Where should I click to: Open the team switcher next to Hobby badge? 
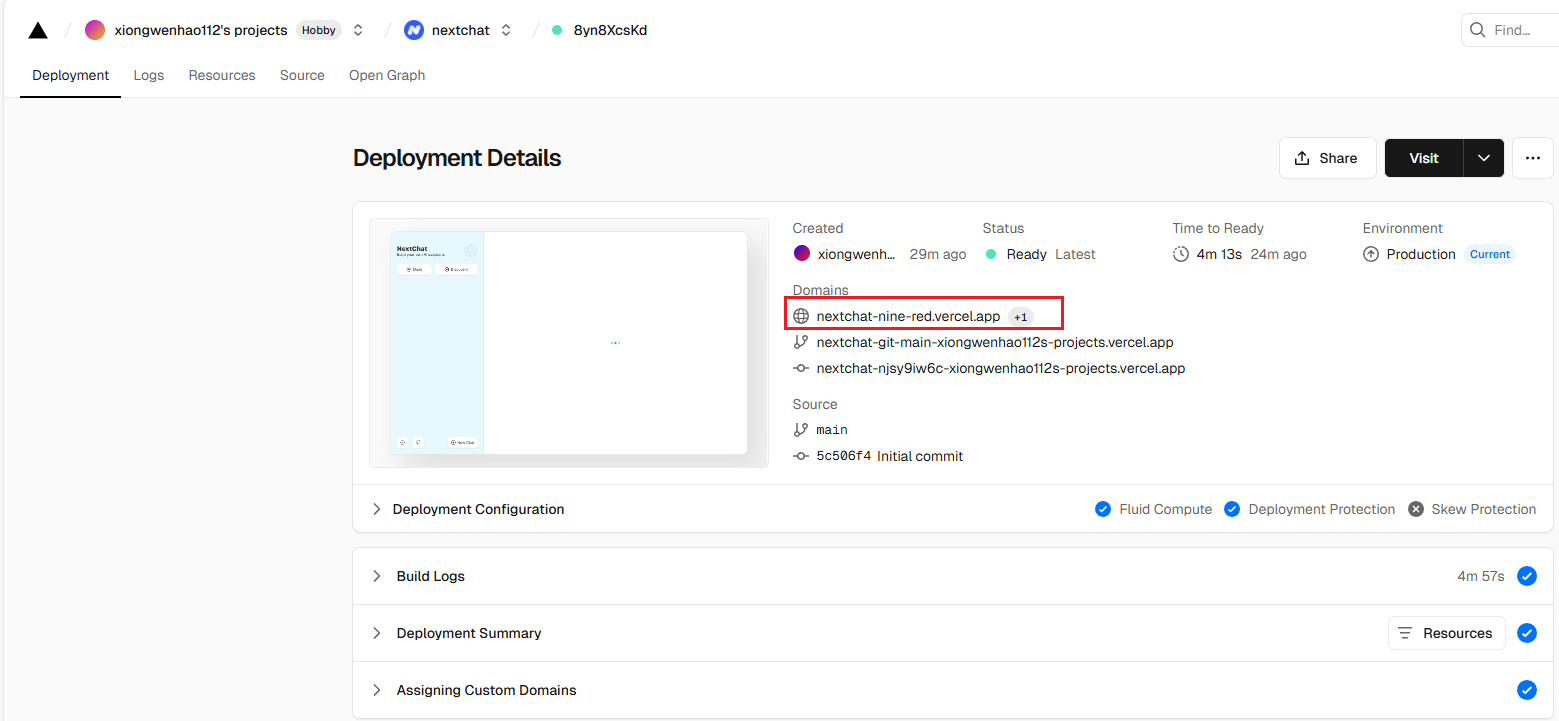click(x=358, y=30)
